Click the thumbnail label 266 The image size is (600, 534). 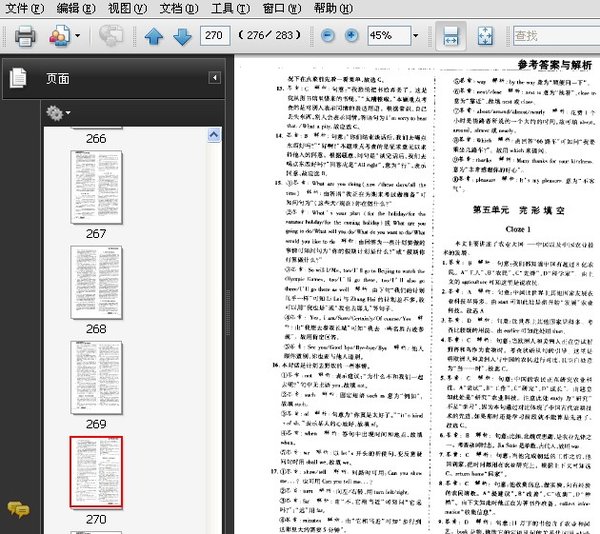pos(96,138)
